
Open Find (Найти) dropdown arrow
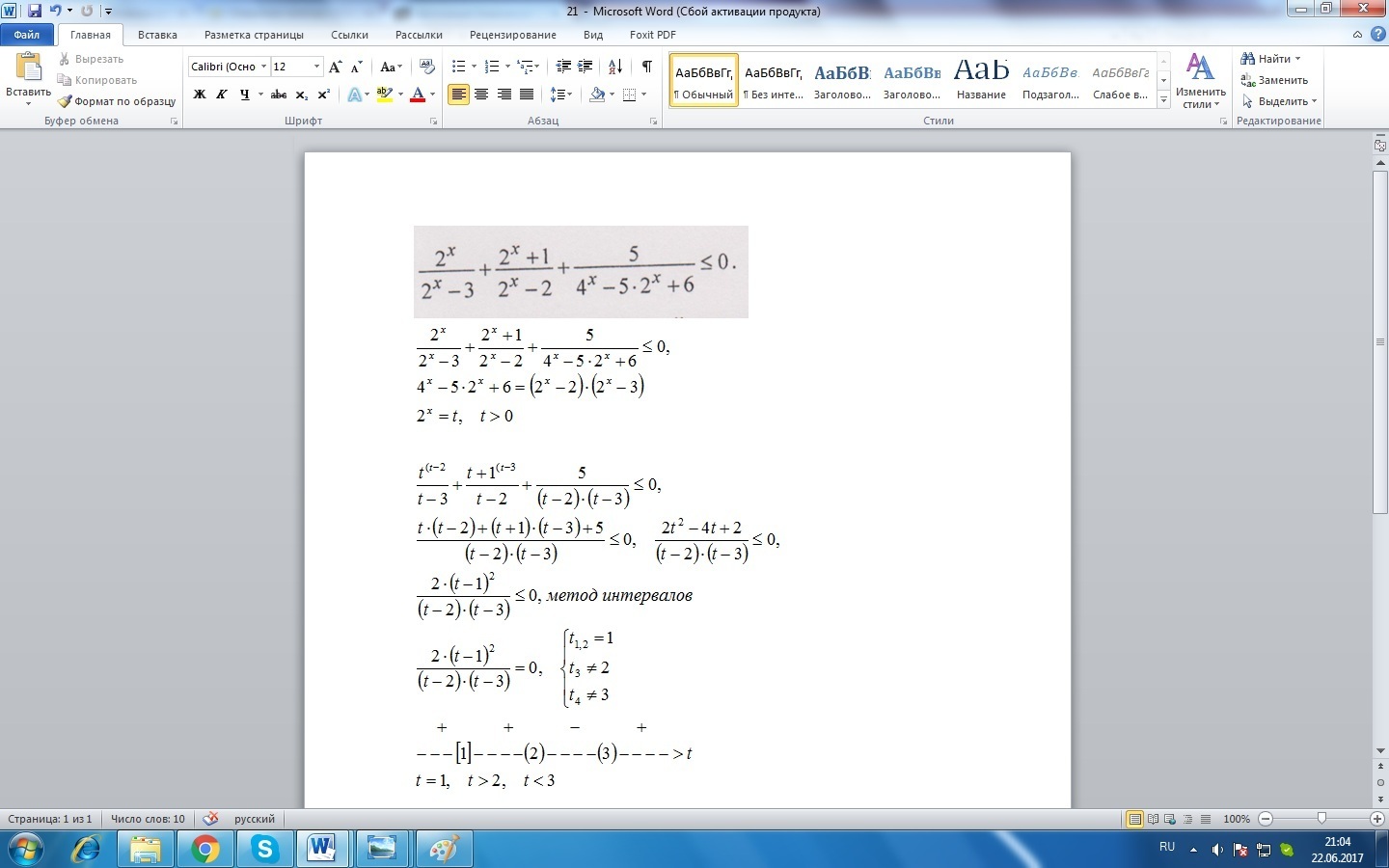[1298, 59]
